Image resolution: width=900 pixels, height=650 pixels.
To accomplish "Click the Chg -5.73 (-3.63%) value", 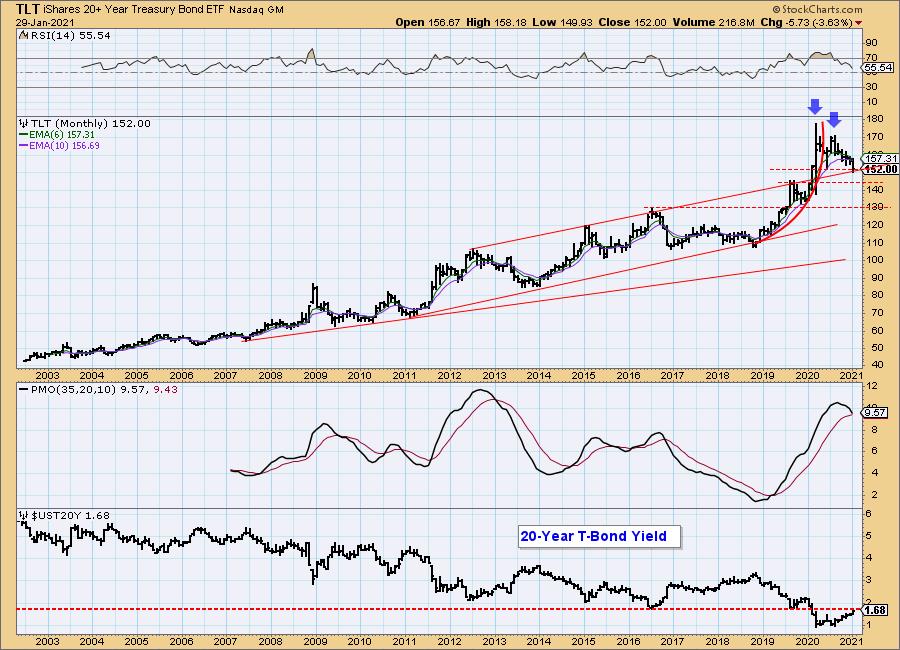I will pos(806,22).
